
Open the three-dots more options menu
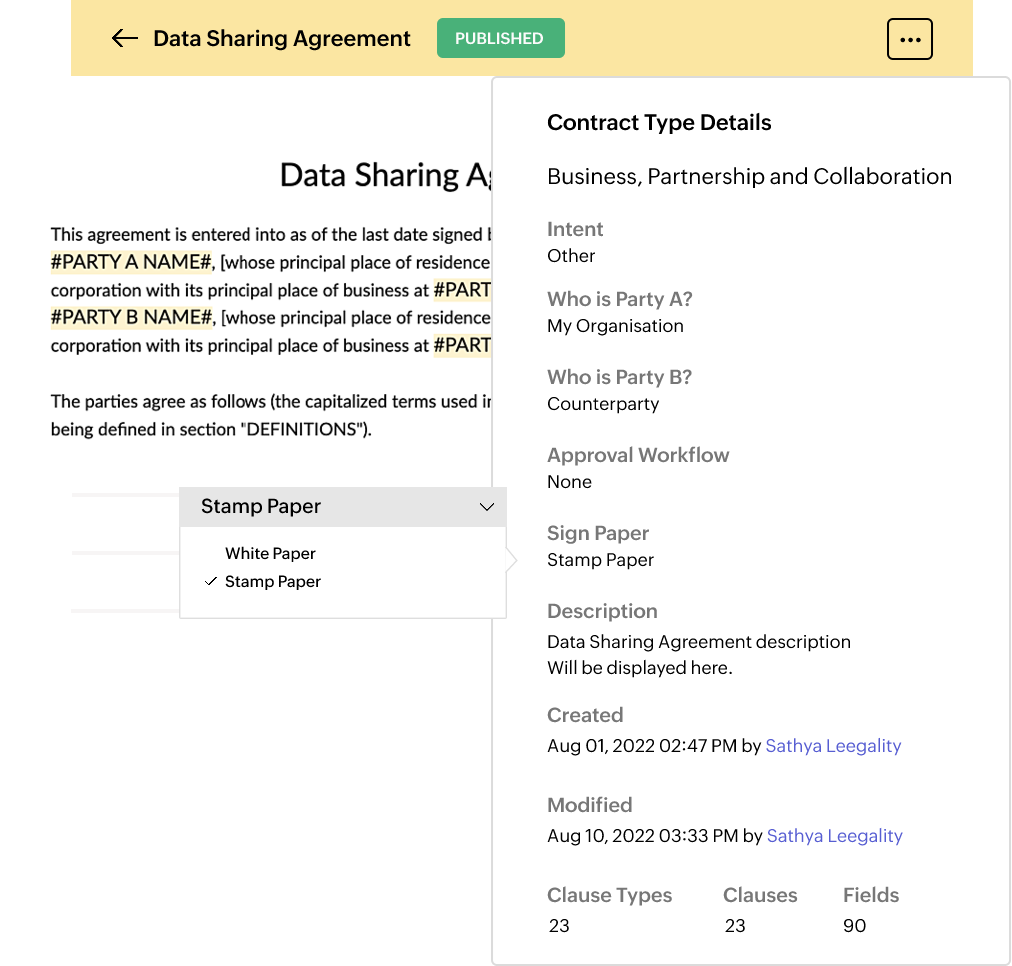point(909,40)
